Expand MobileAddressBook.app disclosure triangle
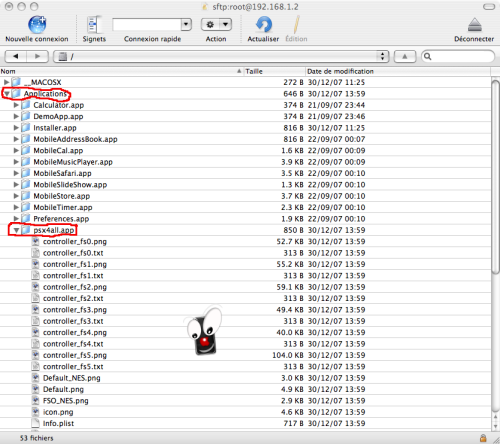The height and width of the screenshot is (444, 500). (x=16, y=139)
